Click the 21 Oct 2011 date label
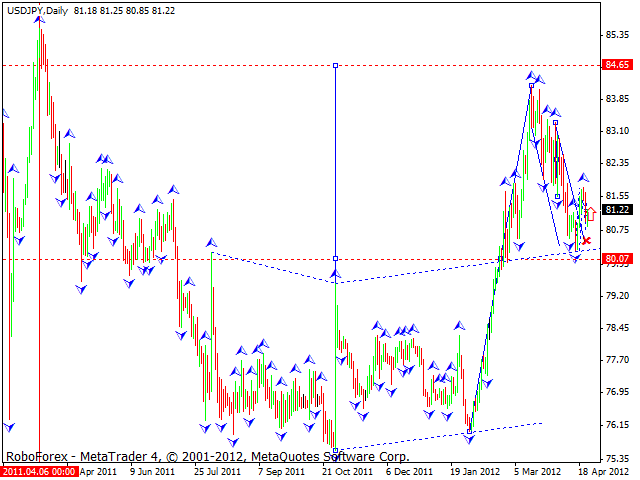640x480 pixels. click(x=347, y=471)
